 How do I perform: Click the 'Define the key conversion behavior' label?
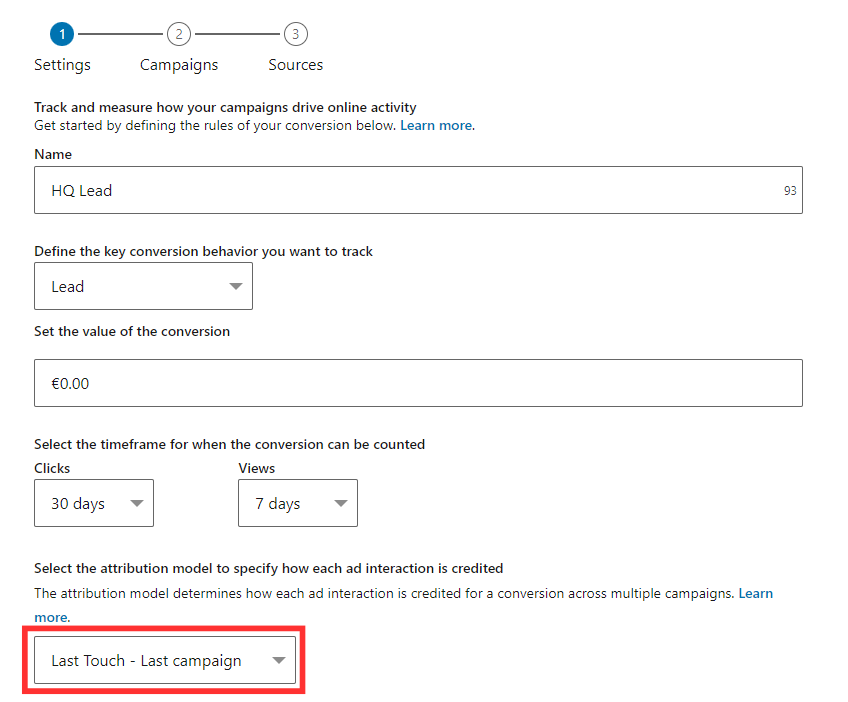(x=203, y=251)
